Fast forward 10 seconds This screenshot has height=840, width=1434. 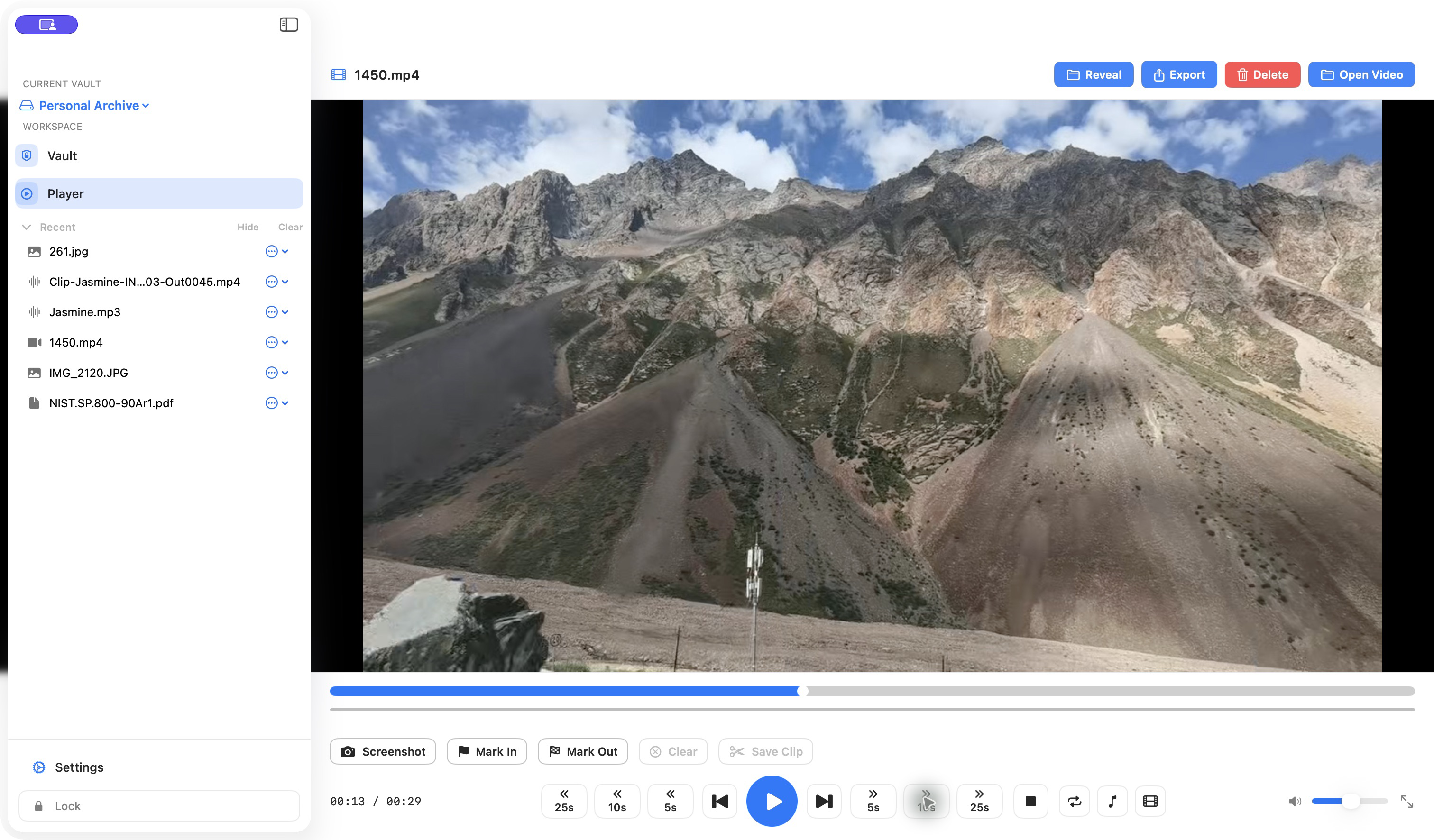coord(927,801)
